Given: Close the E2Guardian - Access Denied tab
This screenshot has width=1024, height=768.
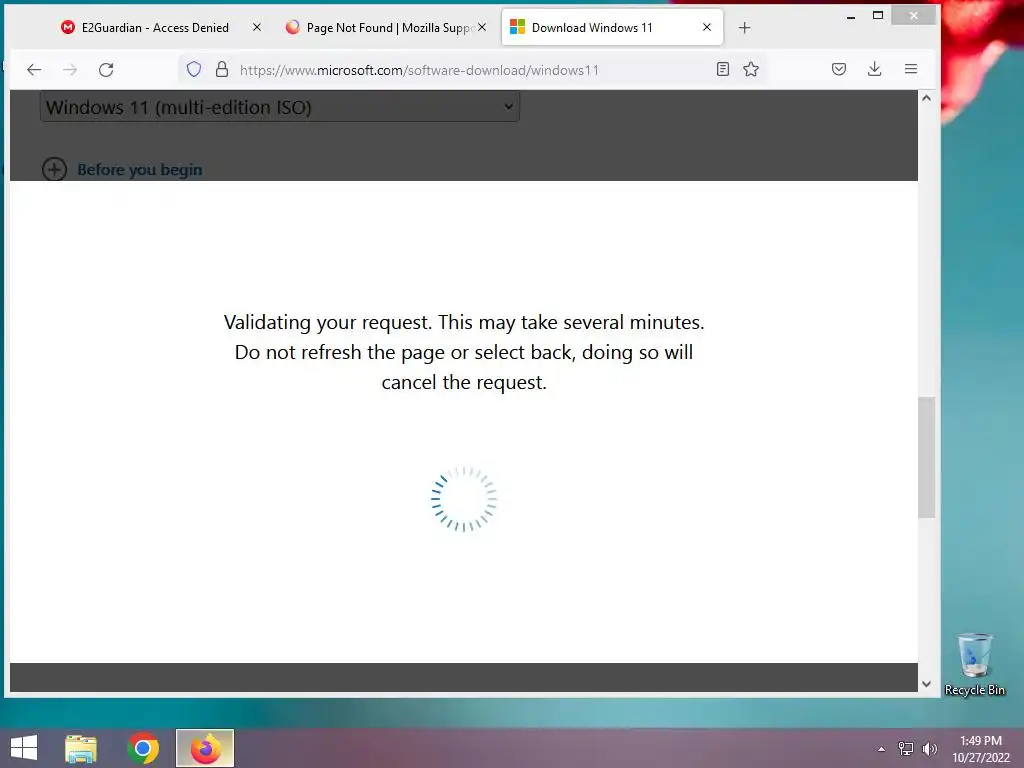Looking at the screenshot, I should 257,27.
